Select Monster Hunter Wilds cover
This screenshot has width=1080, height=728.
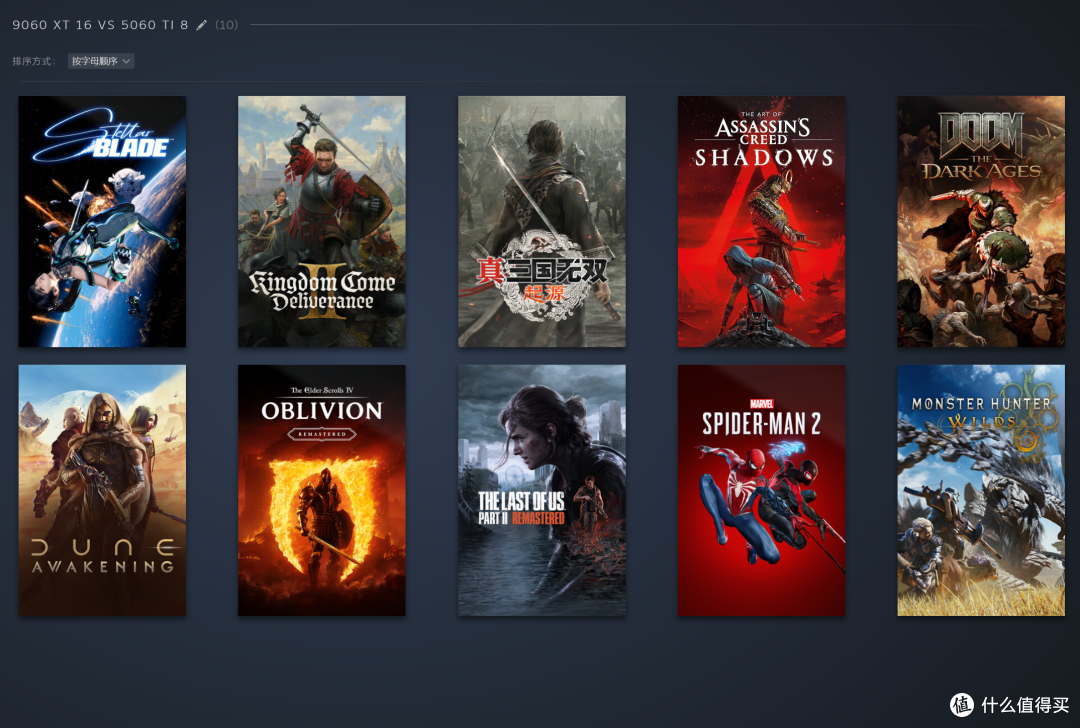point(981,490)
